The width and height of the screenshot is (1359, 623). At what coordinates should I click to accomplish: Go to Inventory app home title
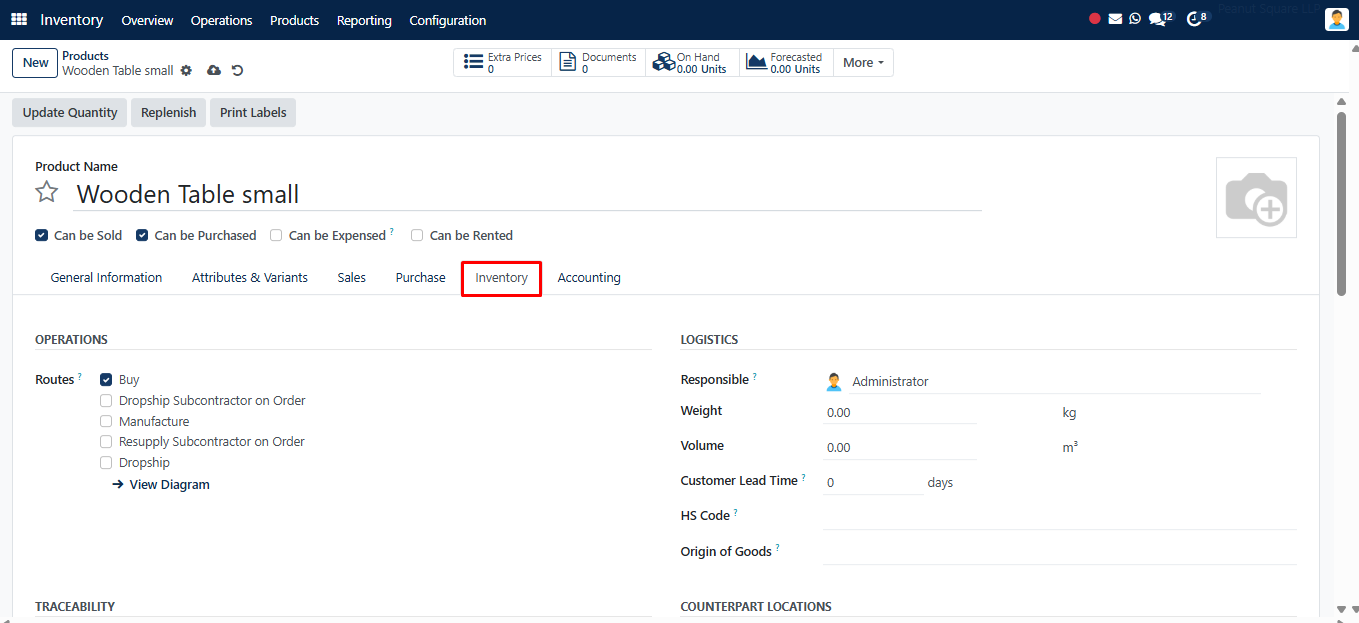(x=71, y=20)
